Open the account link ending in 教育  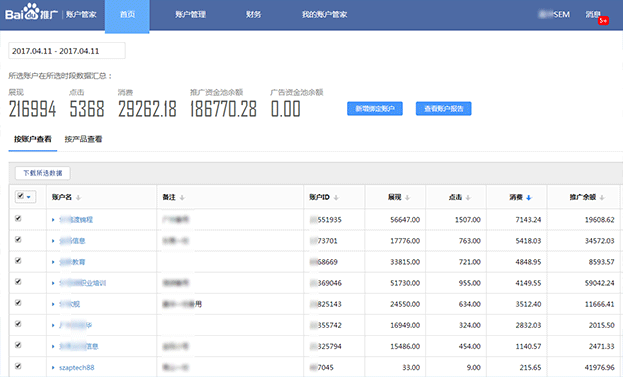72,262
